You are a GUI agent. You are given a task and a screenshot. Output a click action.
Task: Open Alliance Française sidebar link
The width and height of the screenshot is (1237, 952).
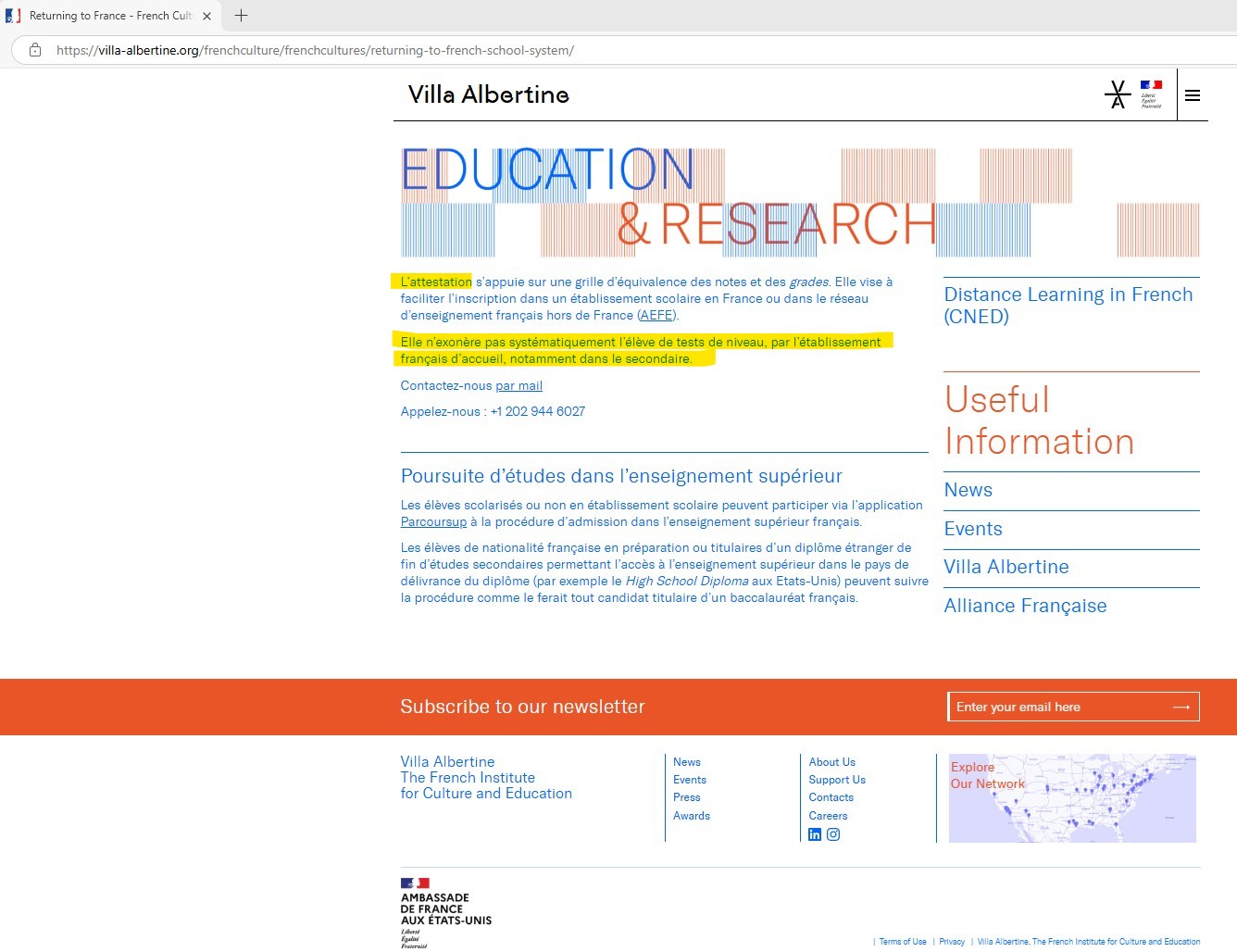[1025, 606]
